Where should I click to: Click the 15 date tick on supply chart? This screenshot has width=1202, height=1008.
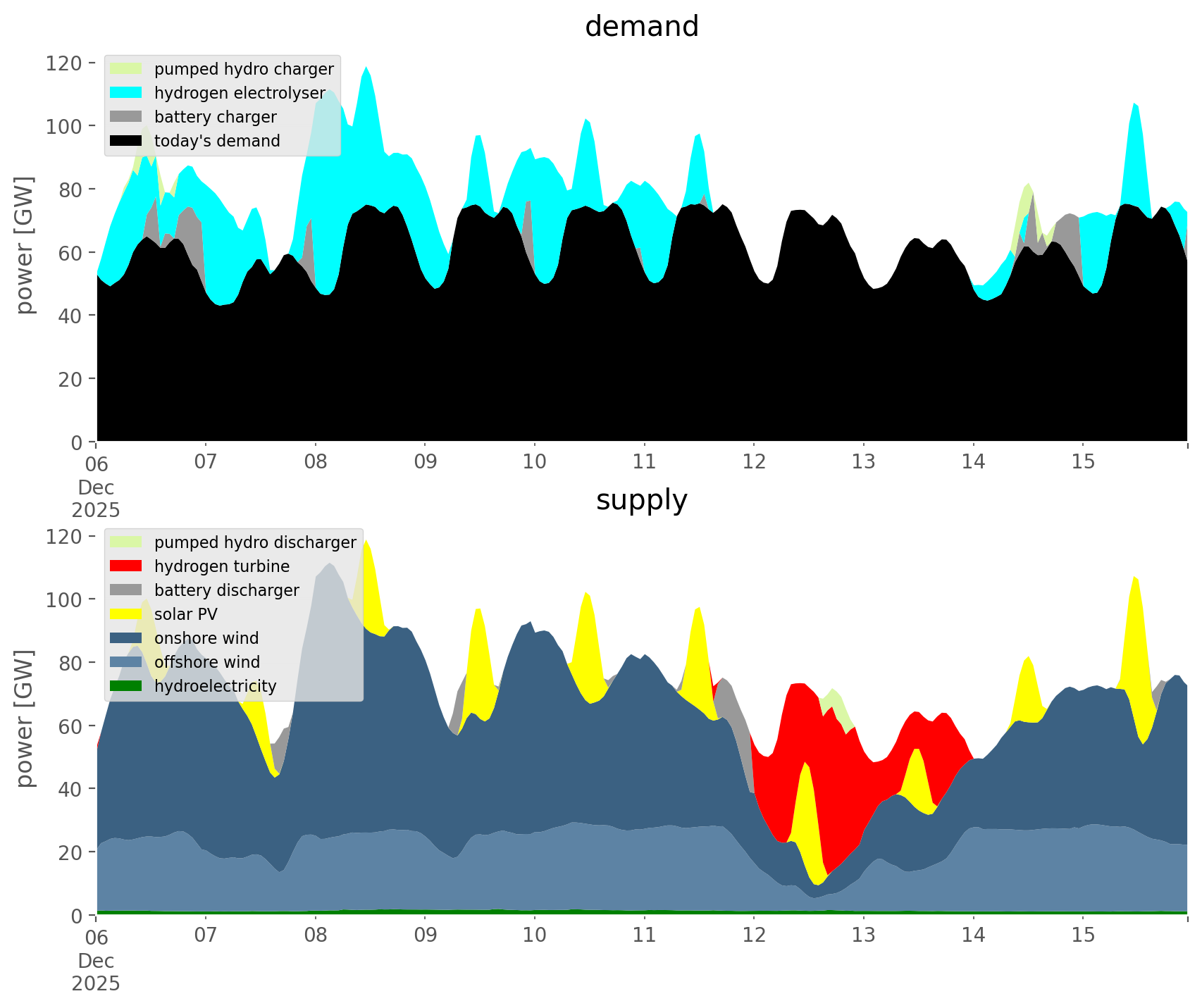pyautogui.click(x=1082, y=935)
